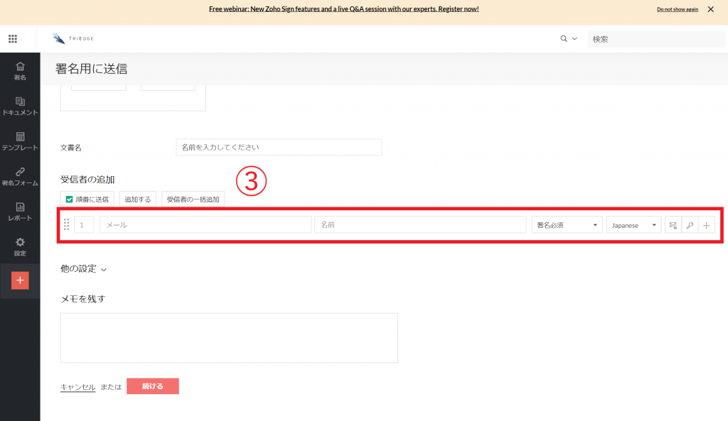
Task: Expand the search scope dropdown arrow
Action: pyautogui.click(x=575, y=39)
